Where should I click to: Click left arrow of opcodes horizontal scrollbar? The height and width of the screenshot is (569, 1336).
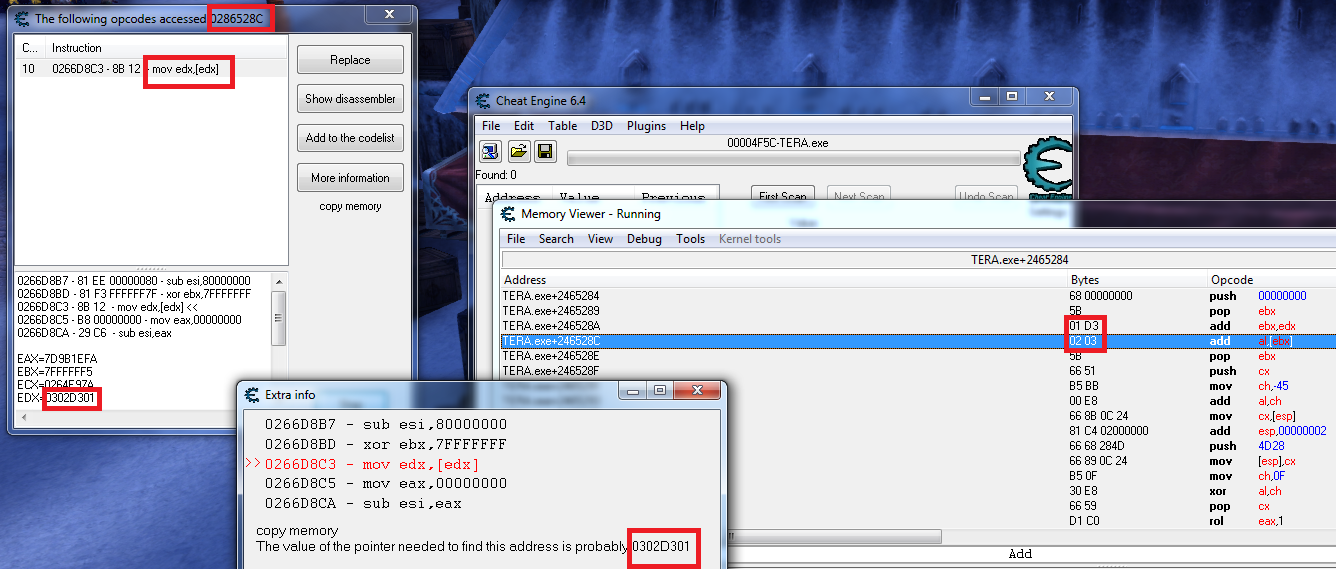click(x=24, y=416)
